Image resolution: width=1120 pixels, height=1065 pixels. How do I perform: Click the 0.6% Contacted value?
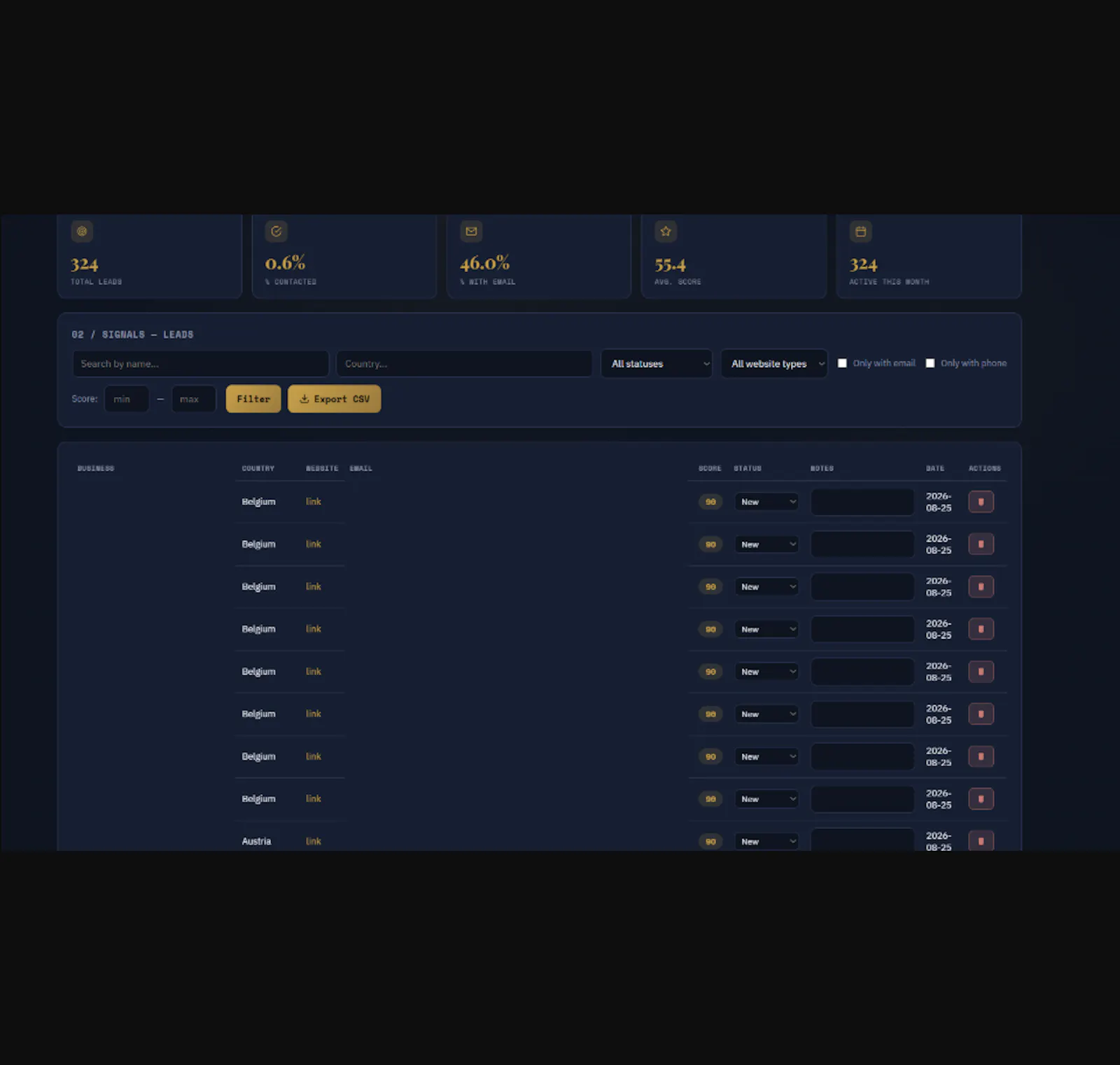point(285,263)
